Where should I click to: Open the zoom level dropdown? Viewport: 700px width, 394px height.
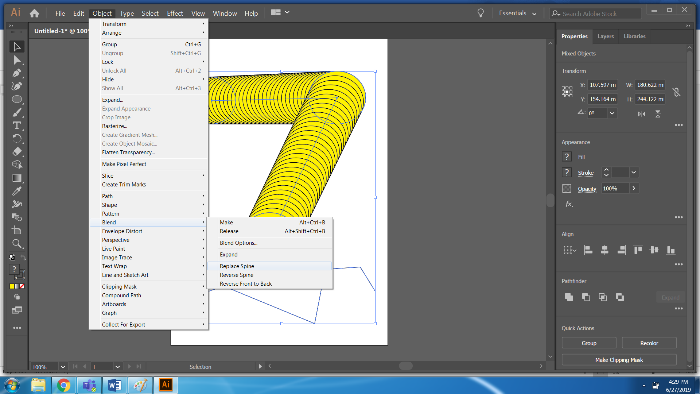coord(63,367)
